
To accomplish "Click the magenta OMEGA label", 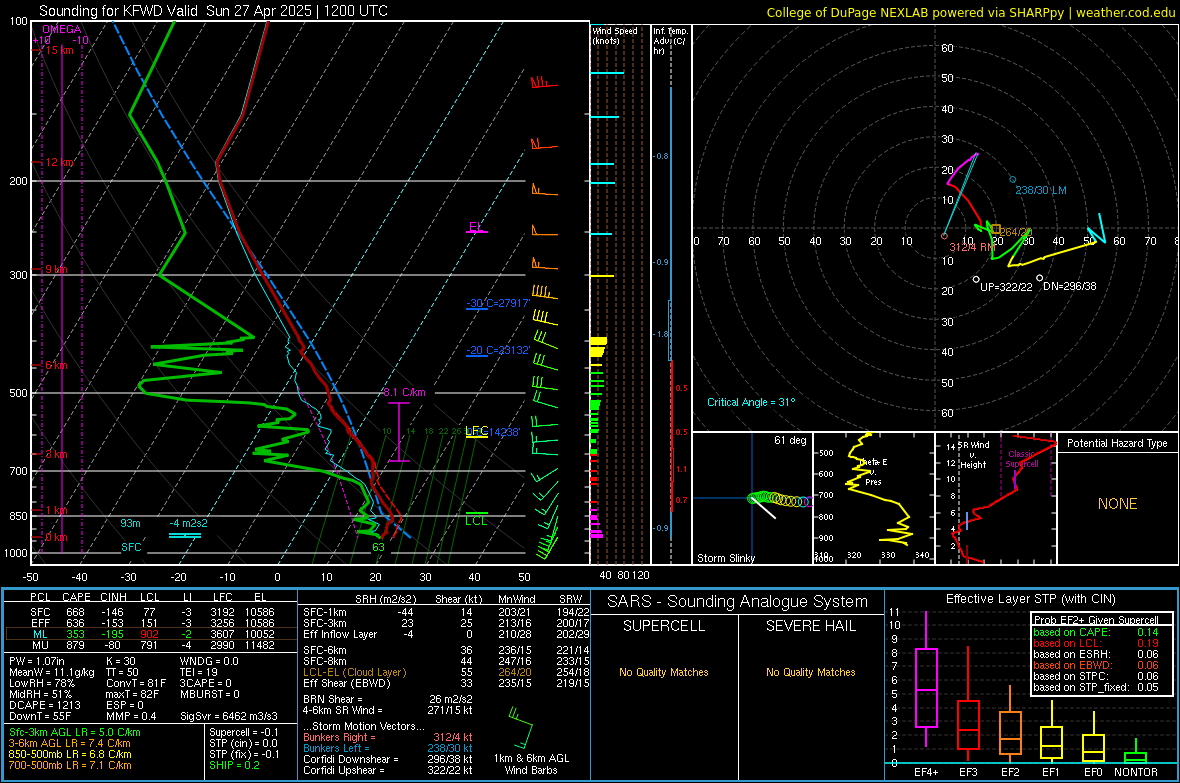I will click(62, 29).
